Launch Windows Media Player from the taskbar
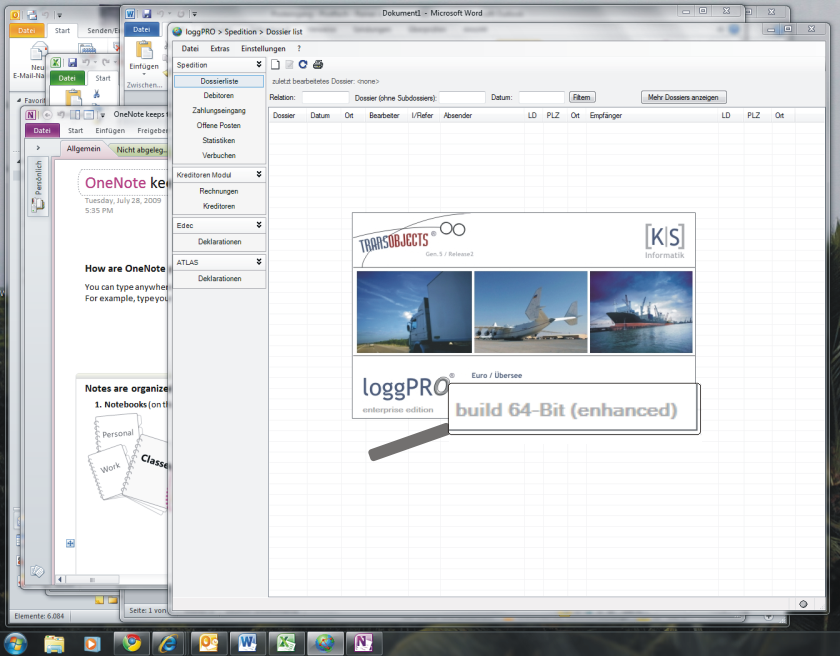The image size is (840, 656). click(x=92, y=643)
